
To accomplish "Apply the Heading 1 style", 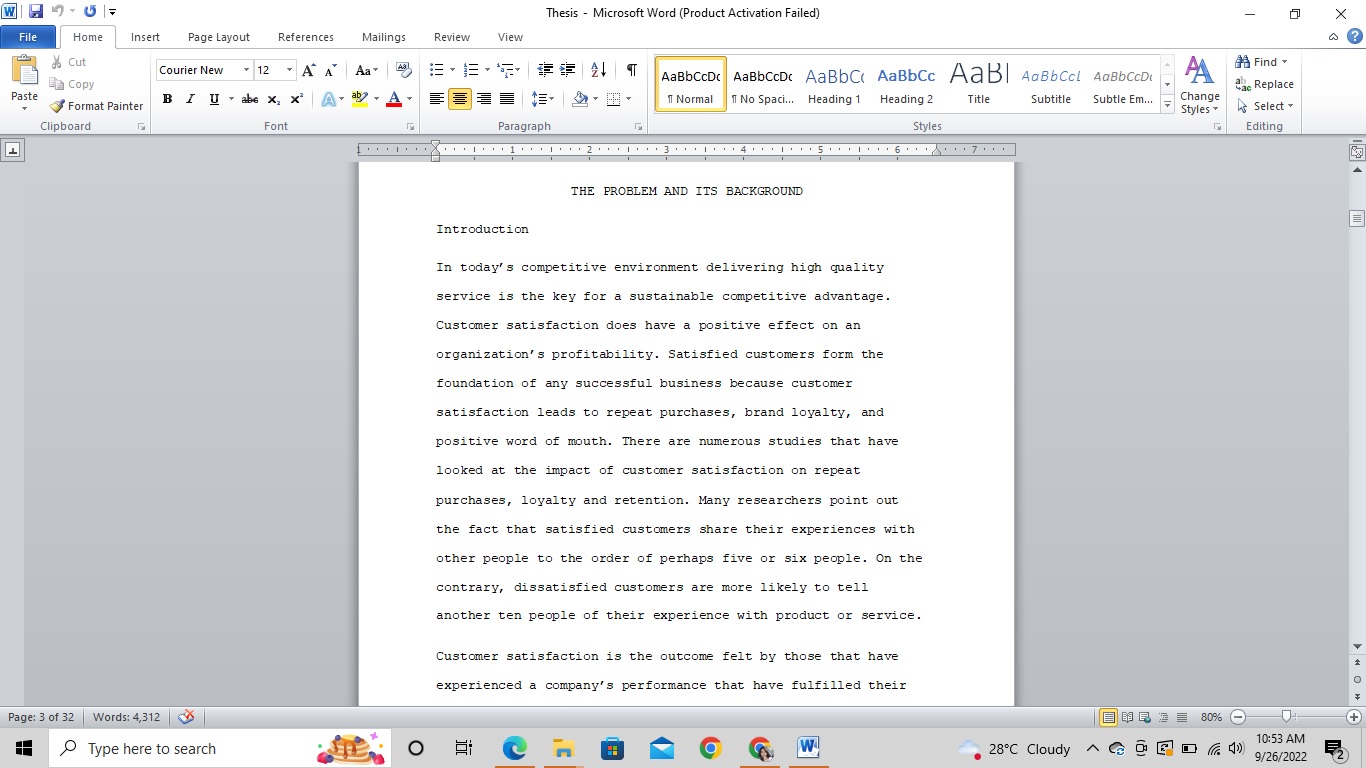I will [834, 84].
